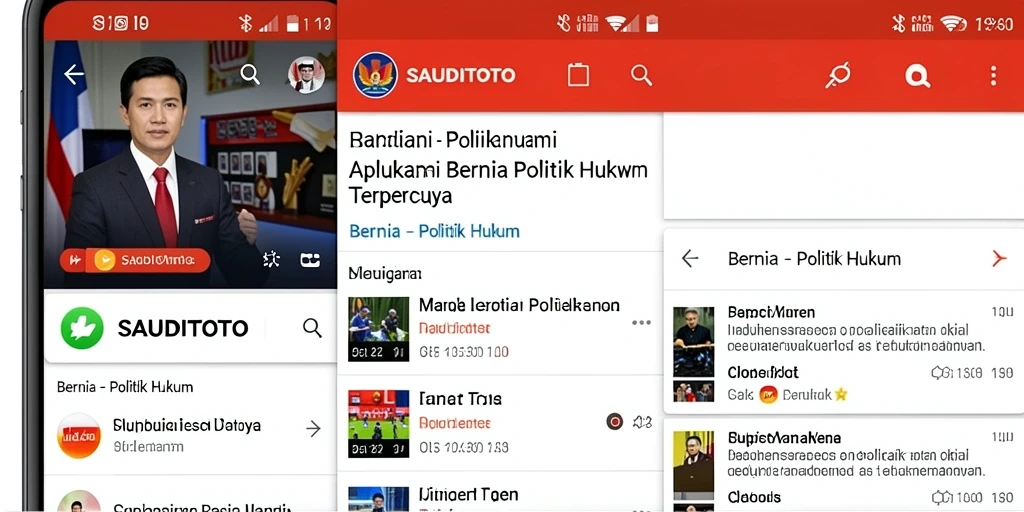
Task: Open the arrow on the Slunbuierlesa Datoya row
Action: (313, 428)
